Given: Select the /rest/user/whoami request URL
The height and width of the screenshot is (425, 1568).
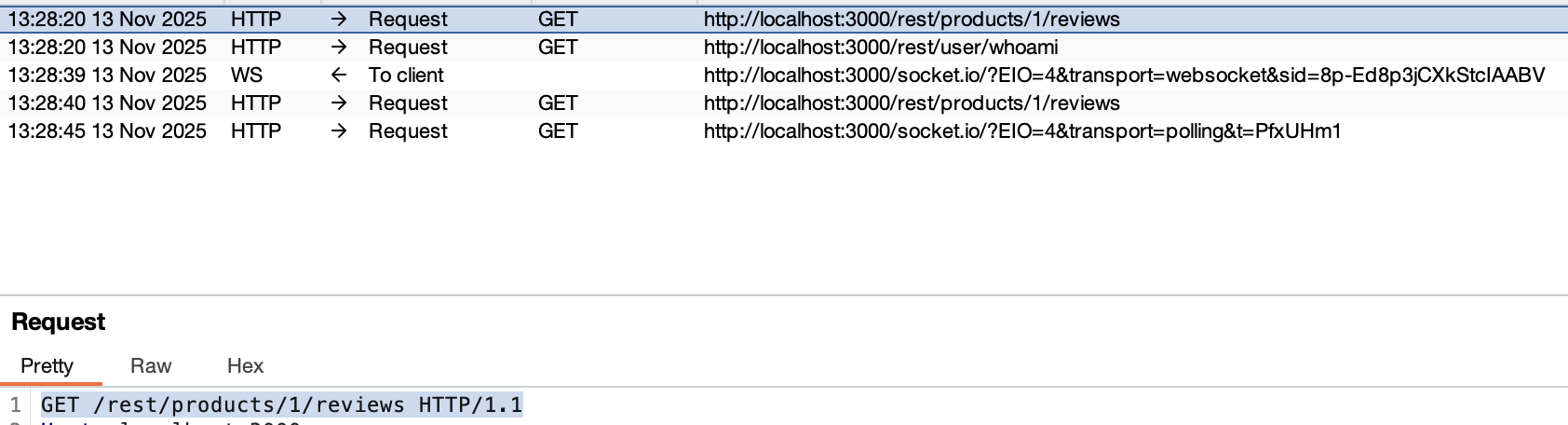Looking at the screenshot, I should [x=881, y=48].
